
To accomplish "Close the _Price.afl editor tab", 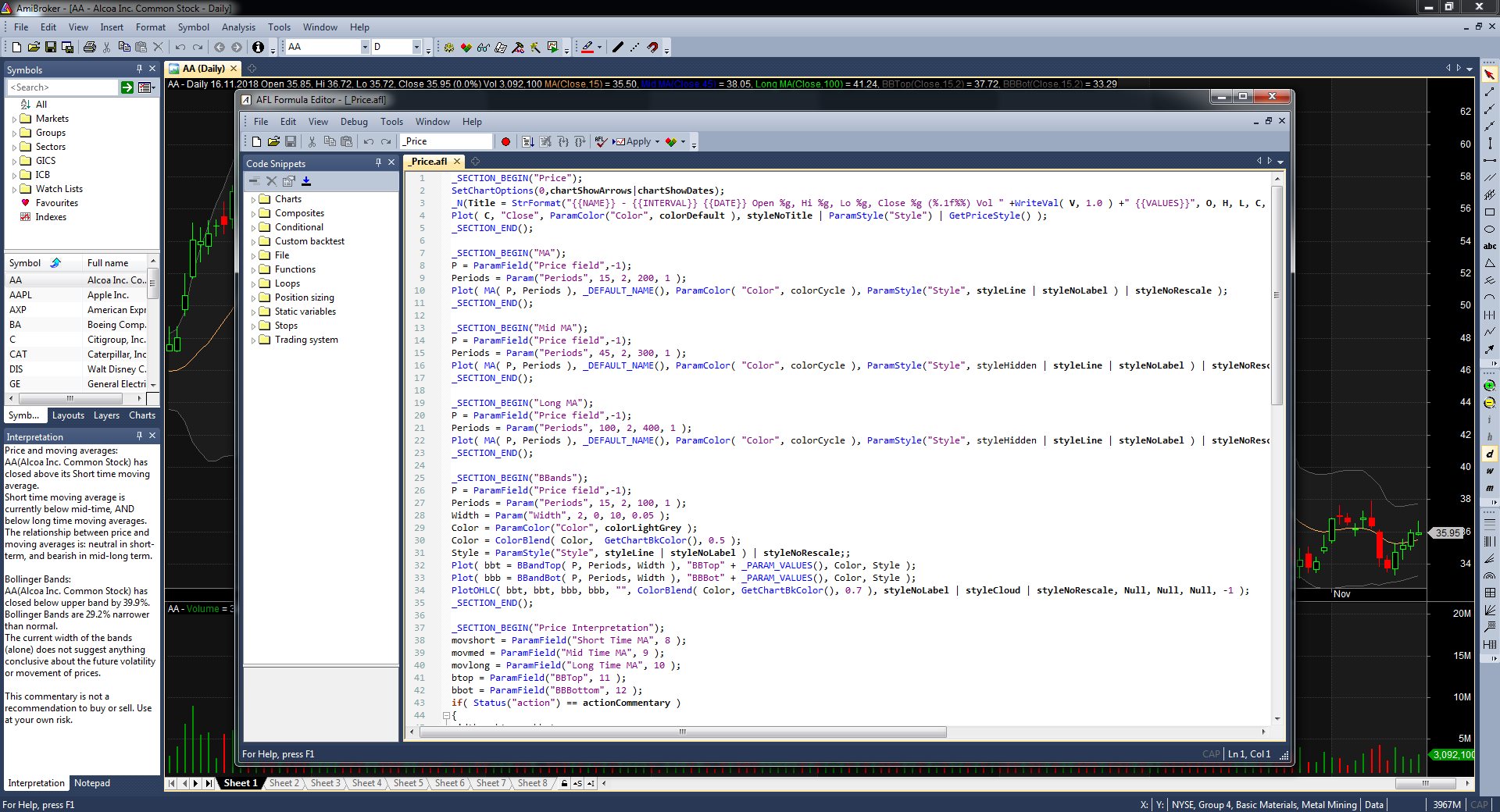I will (457, 162).
